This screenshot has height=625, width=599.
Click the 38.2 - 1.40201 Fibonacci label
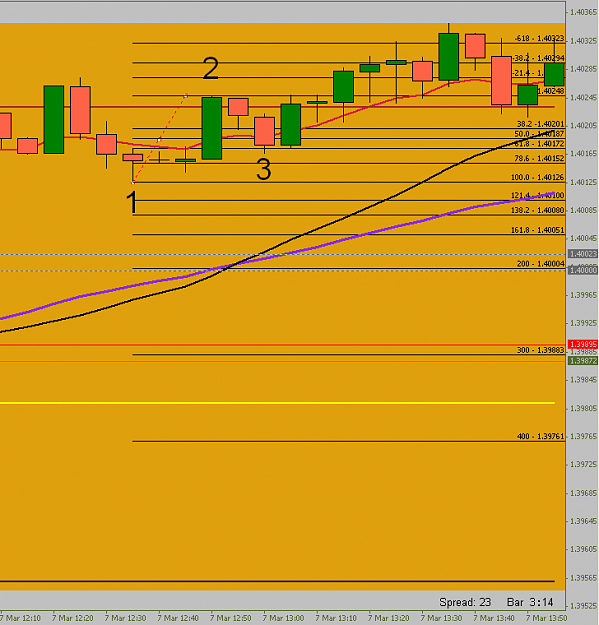click(540, 124)
